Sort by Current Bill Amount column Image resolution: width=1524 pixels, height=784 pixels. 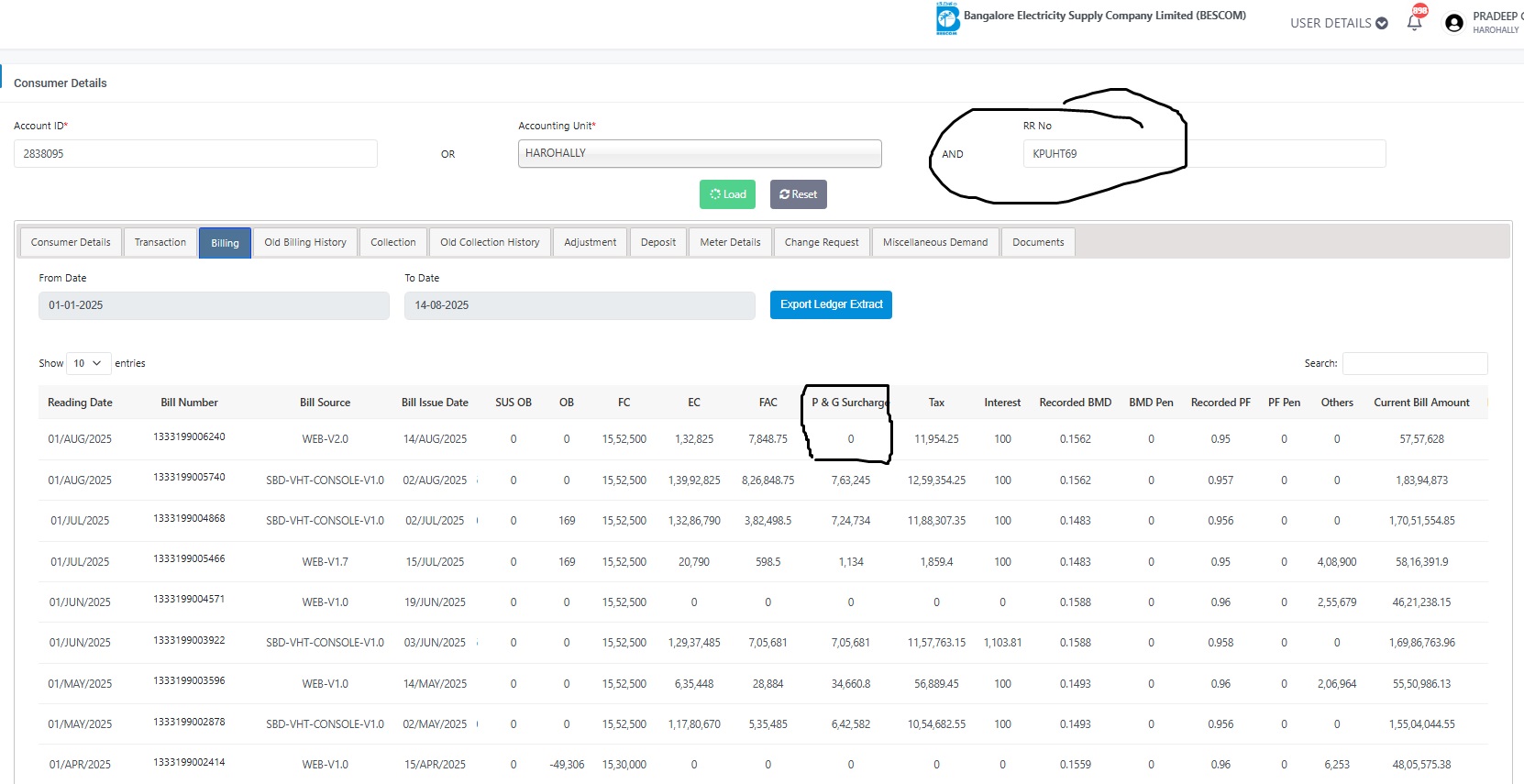[1420, 403]
